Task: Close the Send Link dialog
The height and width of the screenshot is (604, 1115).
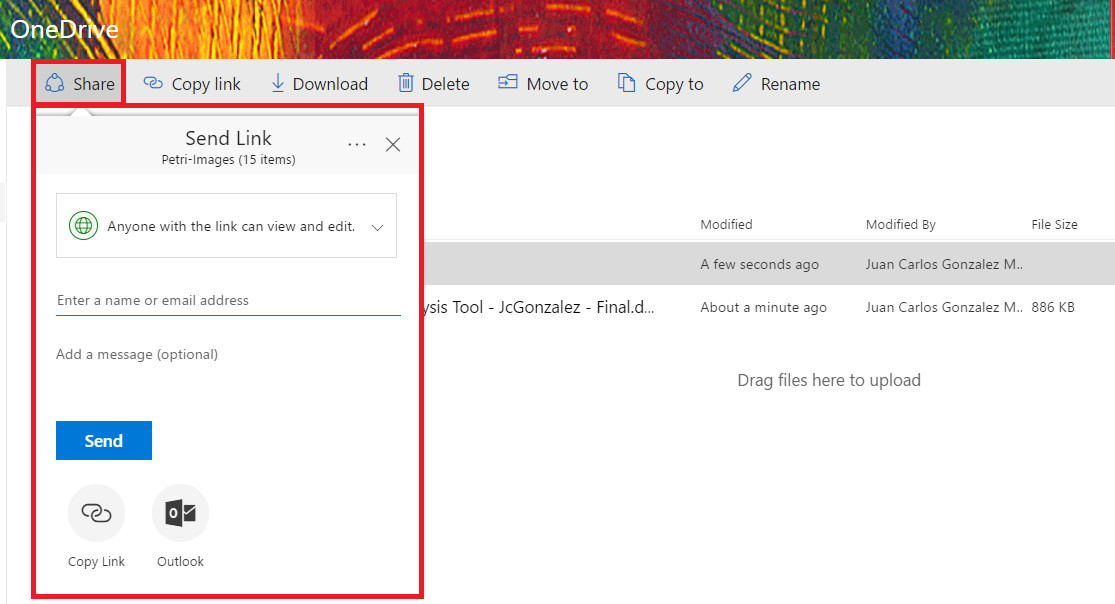Action: (x=392, y=144)
